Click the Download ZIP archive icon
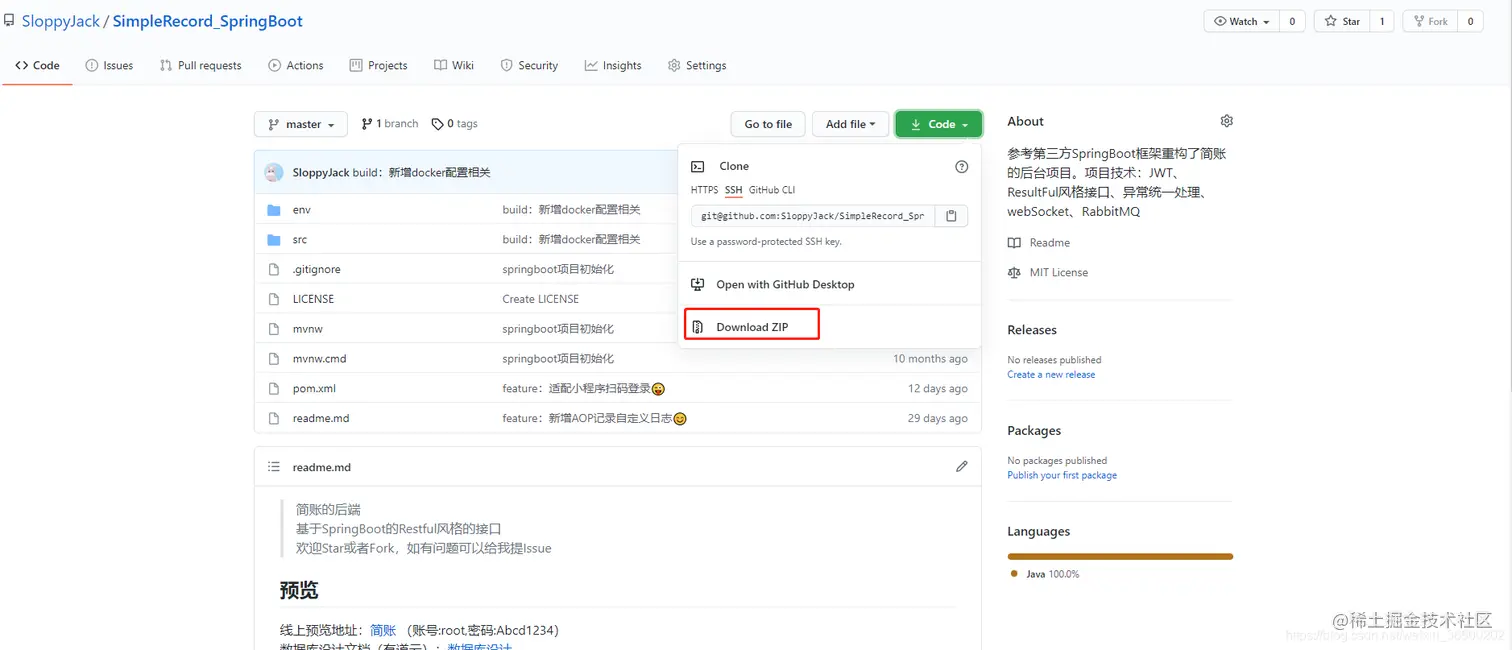This screenshot has height=650, width=1512. (x=698, y=327)
